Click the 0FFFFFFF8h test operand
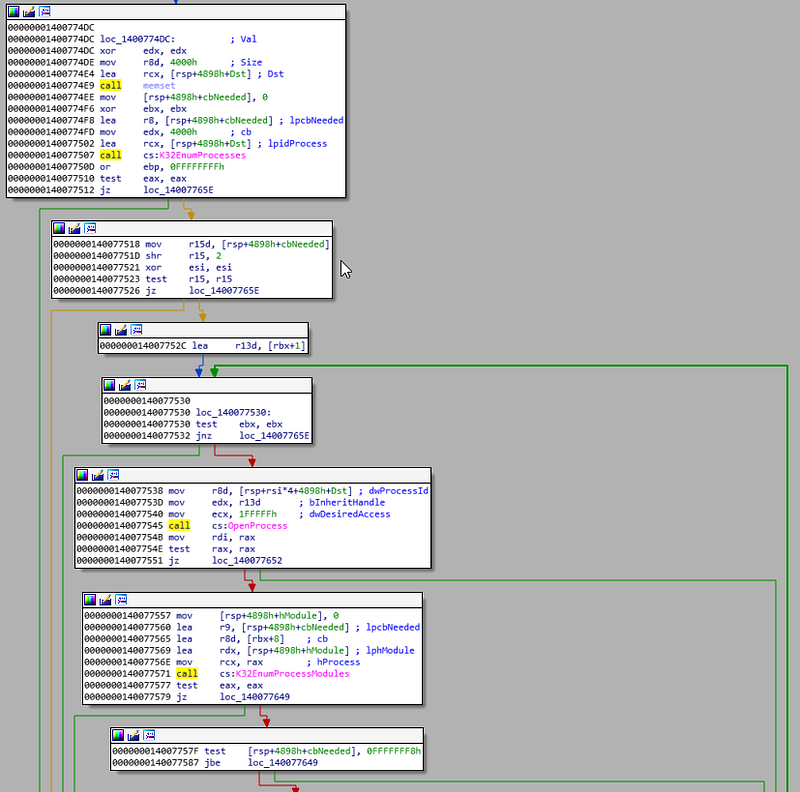Image resolution: width=800 pixels, height=792 pixels. click(x=393, y=751)
